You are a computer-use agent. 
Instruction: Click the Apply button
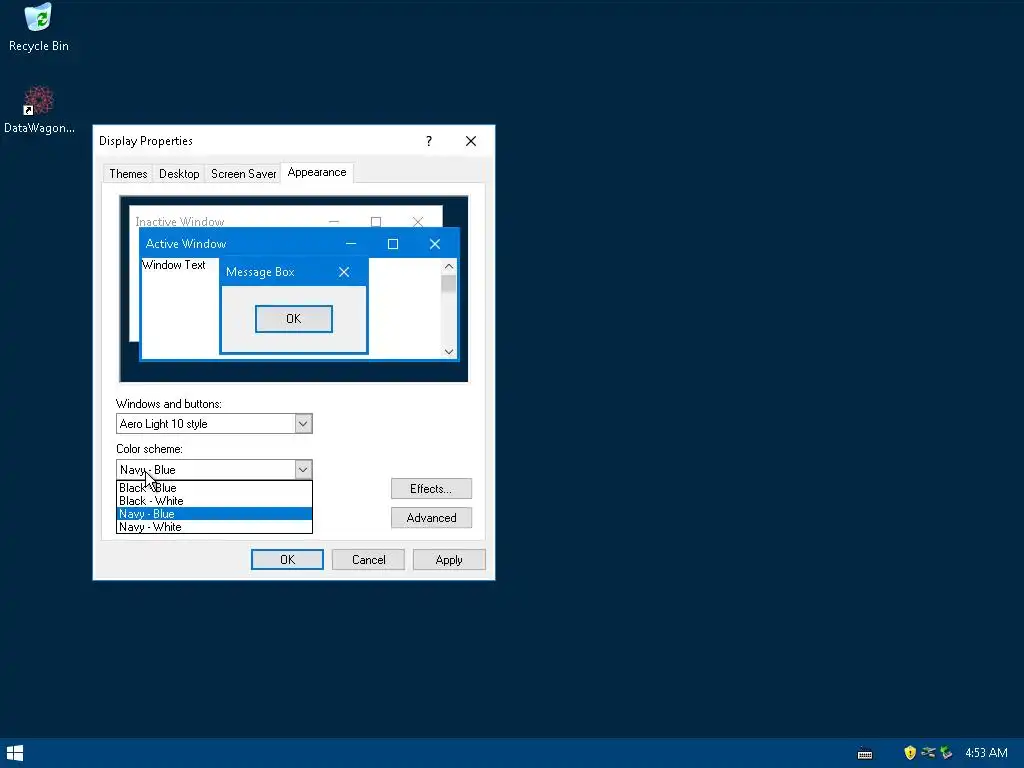point(449,560)
